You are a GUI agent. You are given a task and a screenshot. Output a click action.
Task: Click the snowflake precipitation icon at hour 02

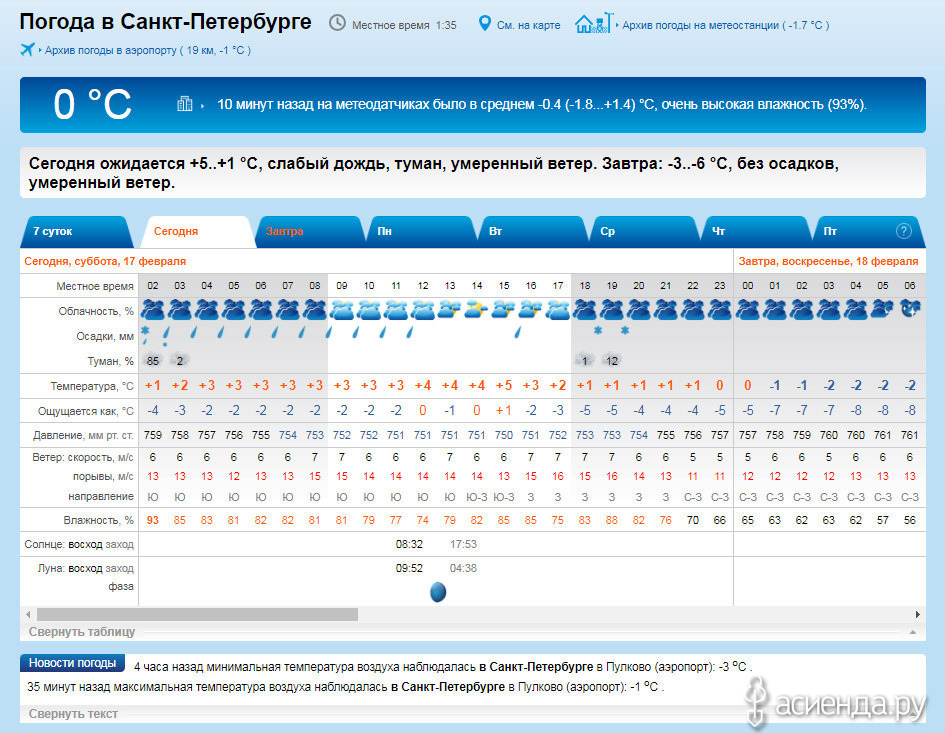(145, 331)
